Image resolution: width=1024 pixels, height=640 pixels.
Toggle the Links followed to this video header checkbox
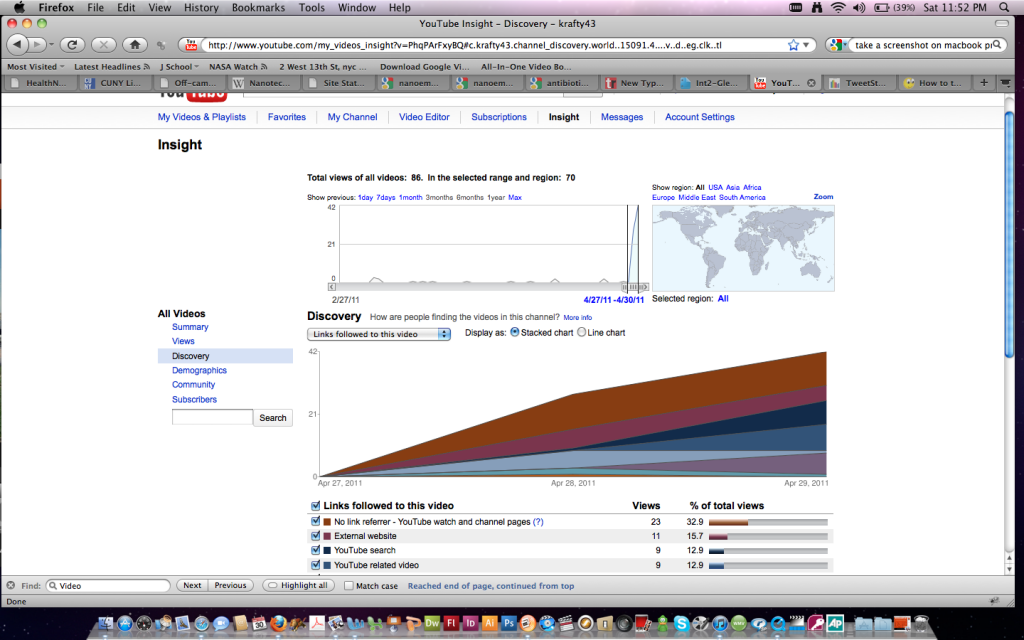315,505
